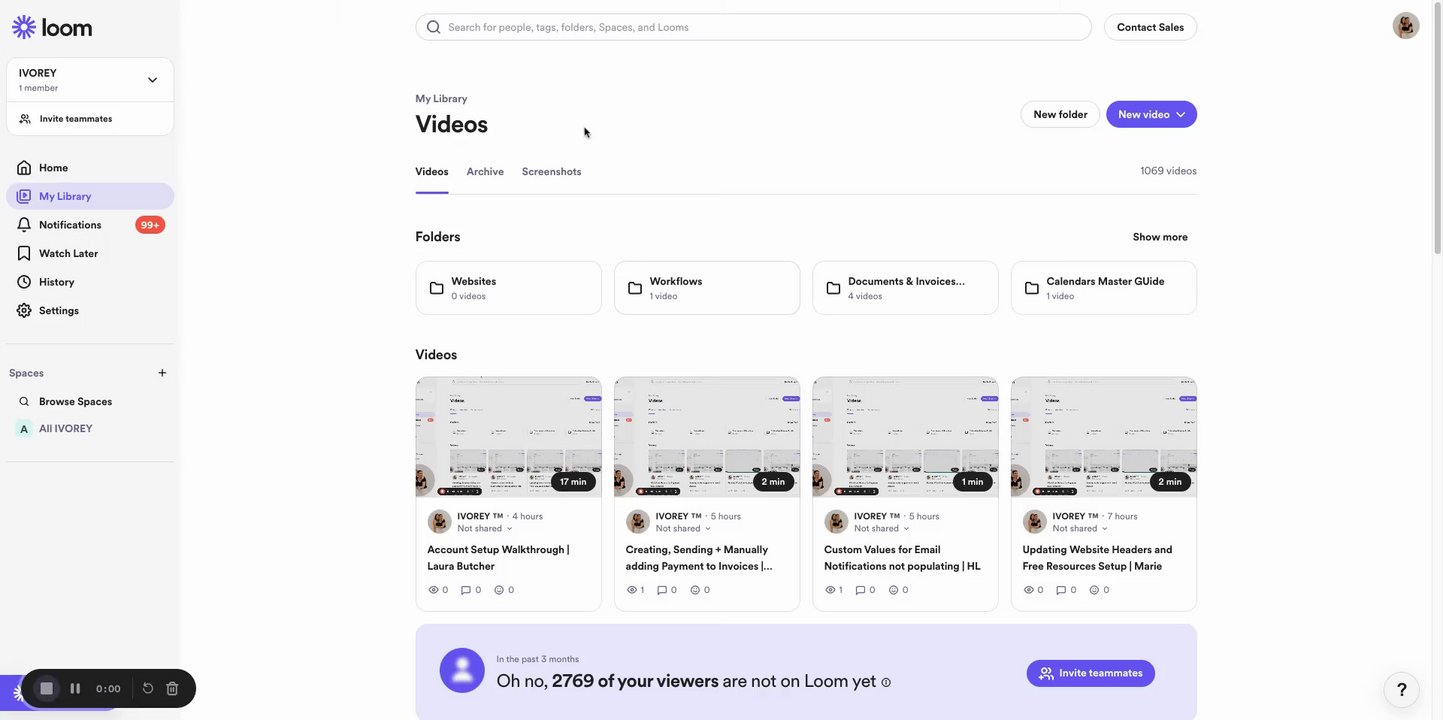Click comments icon on Creating, Sending video
Viewport: 1443px width, 720px height.
coord(662,590)
